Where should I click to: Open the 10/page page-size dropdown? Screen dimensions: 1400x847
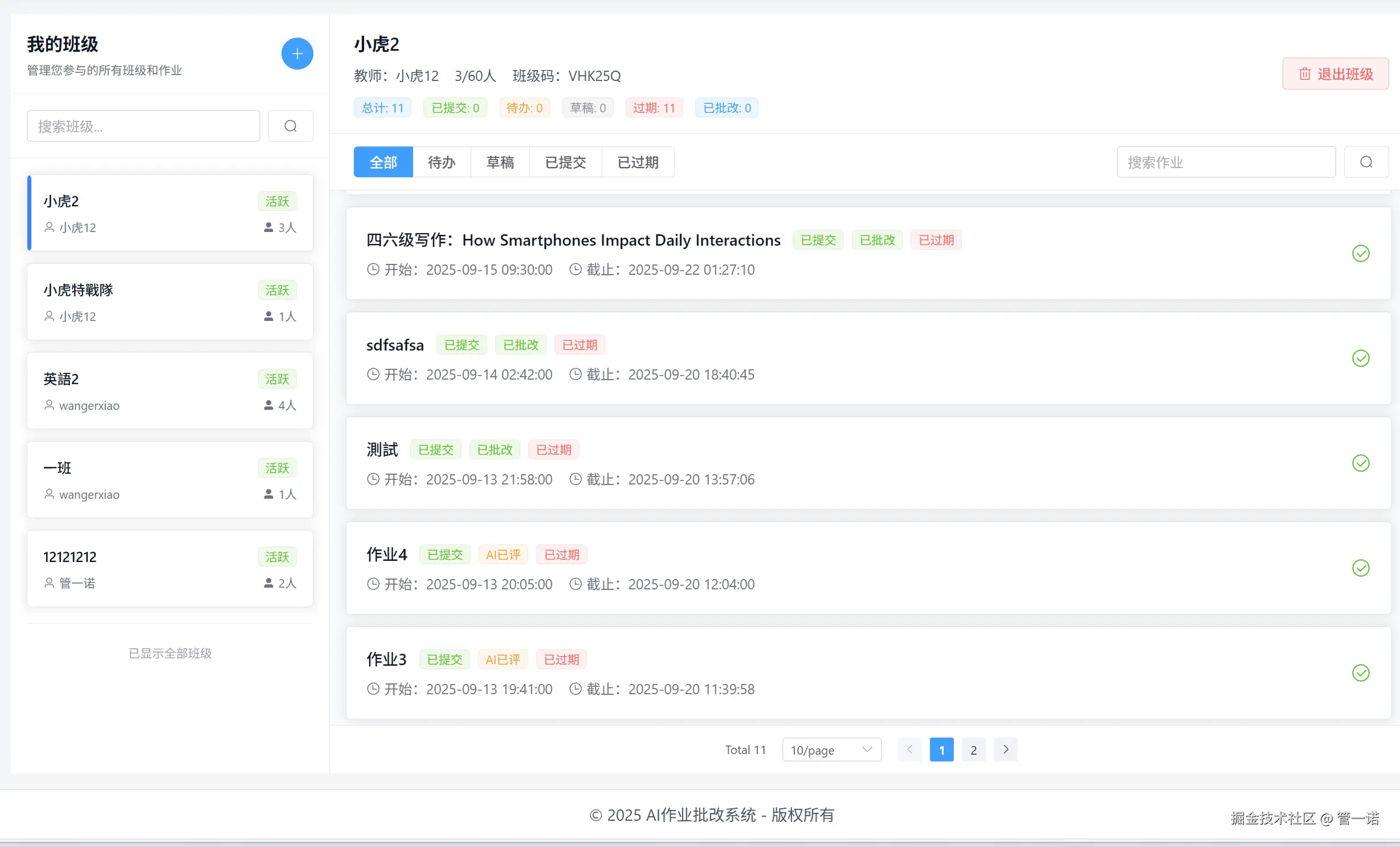[831, 750]
